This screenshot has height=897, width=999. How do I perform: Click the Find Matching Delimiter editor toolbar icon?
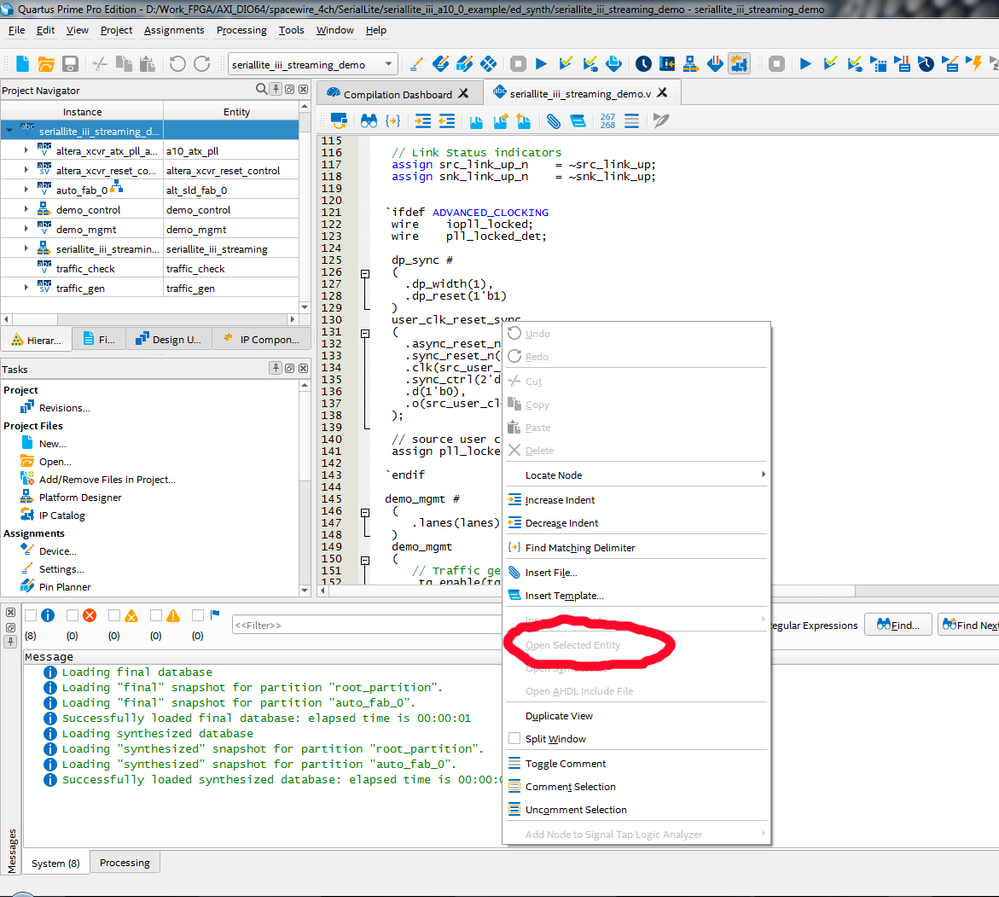pyautogui.click(x=393, y=121)
